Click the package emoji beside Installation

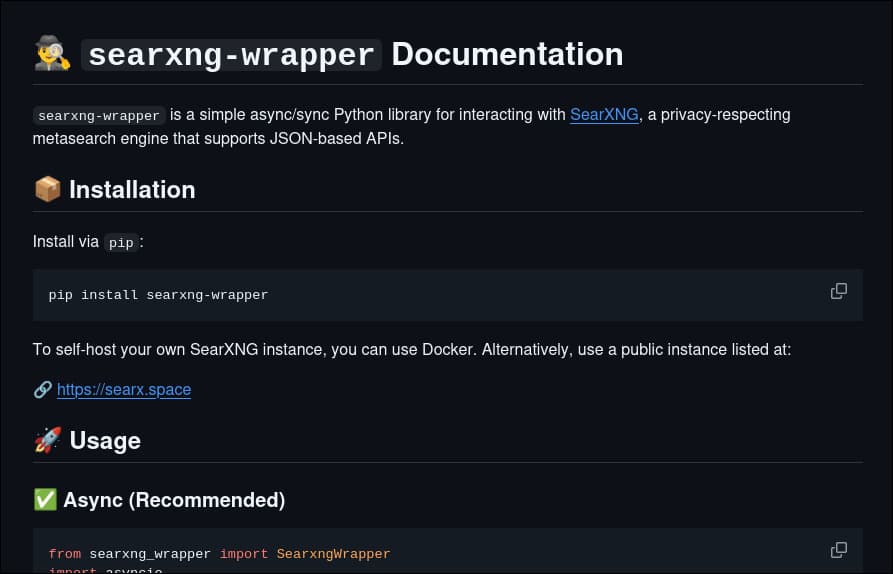(48, 189)
